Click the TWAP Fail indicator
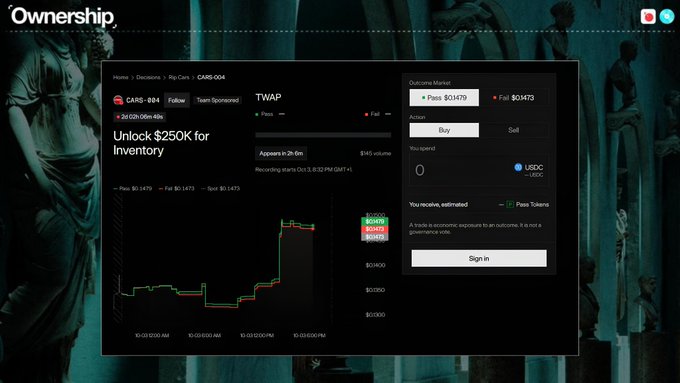The image size is (680, 383). point(378,114)
